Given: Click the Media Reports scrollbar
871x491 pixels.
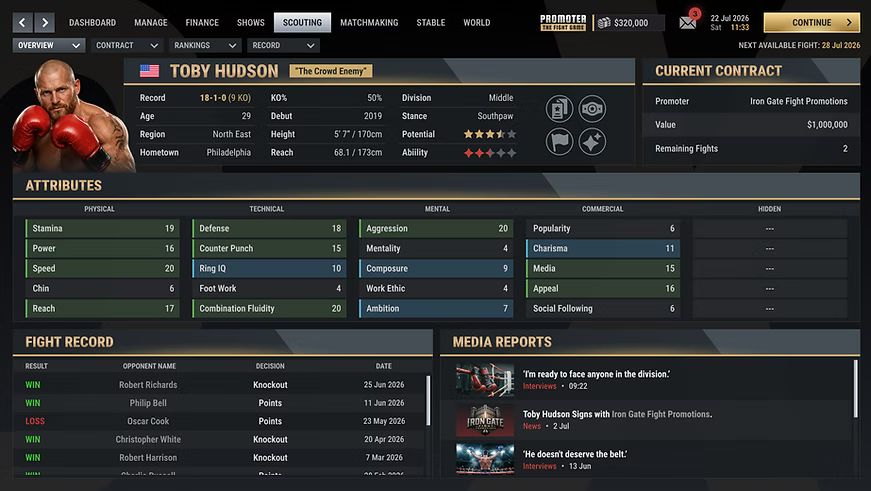Looking at the screenshot, I should 855,388.
